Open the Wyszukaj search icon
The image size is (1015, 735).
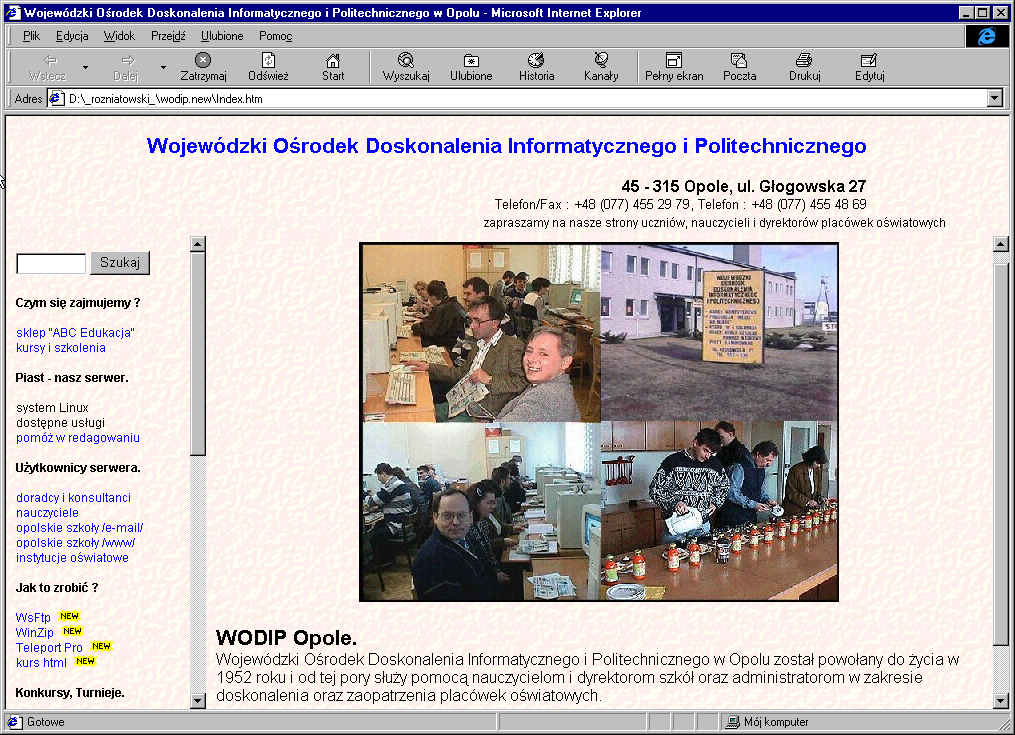point(405,61)
